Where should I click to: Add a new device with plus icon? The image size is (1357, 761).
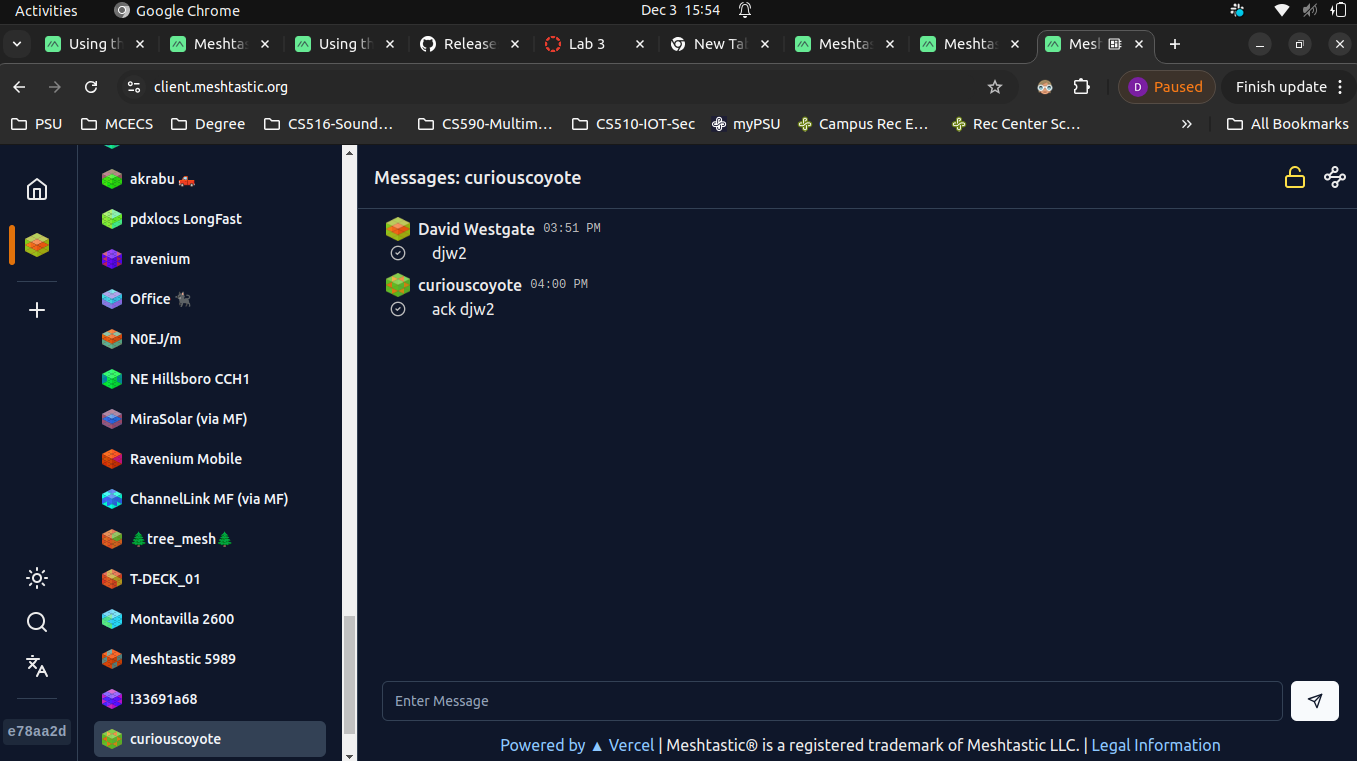coord(37,310)
